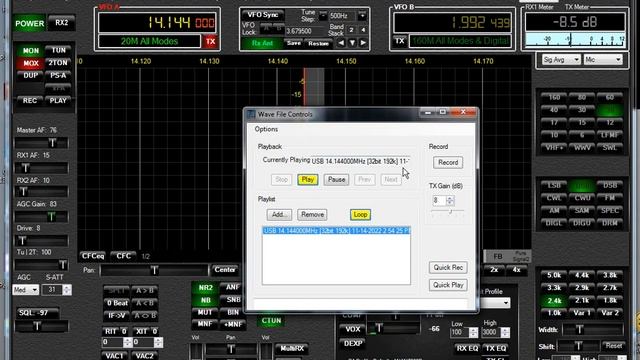Click the band stack right arrow

pyautogui.click(x=363, y=43)
